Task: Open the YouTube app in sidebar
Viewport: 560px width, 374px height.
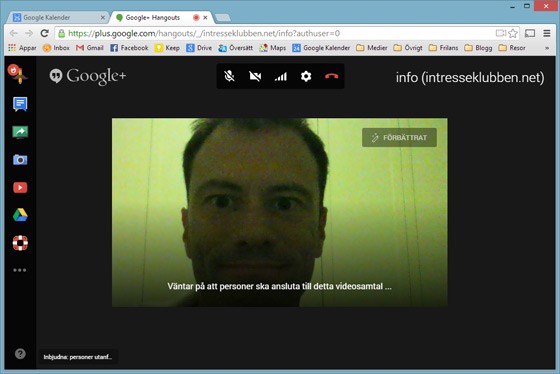Action: click(20, 188)
